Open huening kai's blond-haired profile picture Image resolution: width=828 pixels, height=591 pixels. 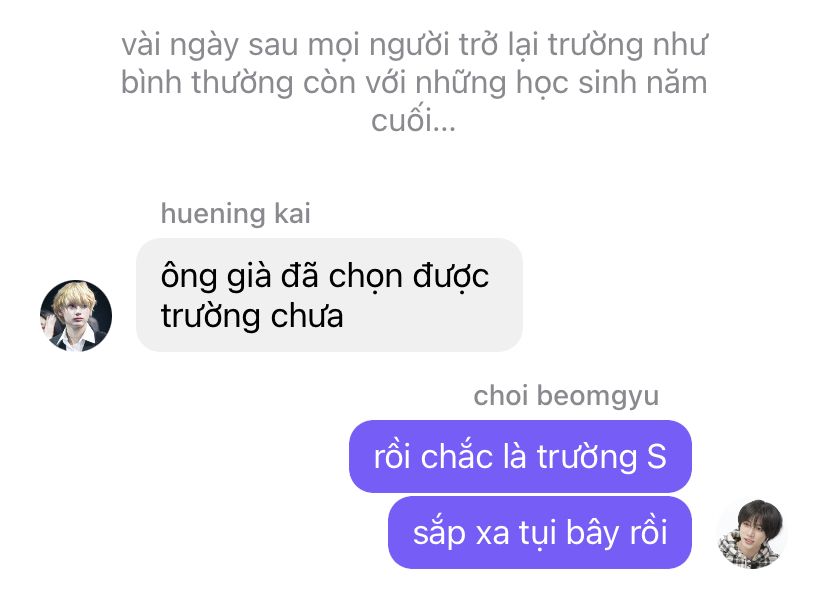[76, 316]
